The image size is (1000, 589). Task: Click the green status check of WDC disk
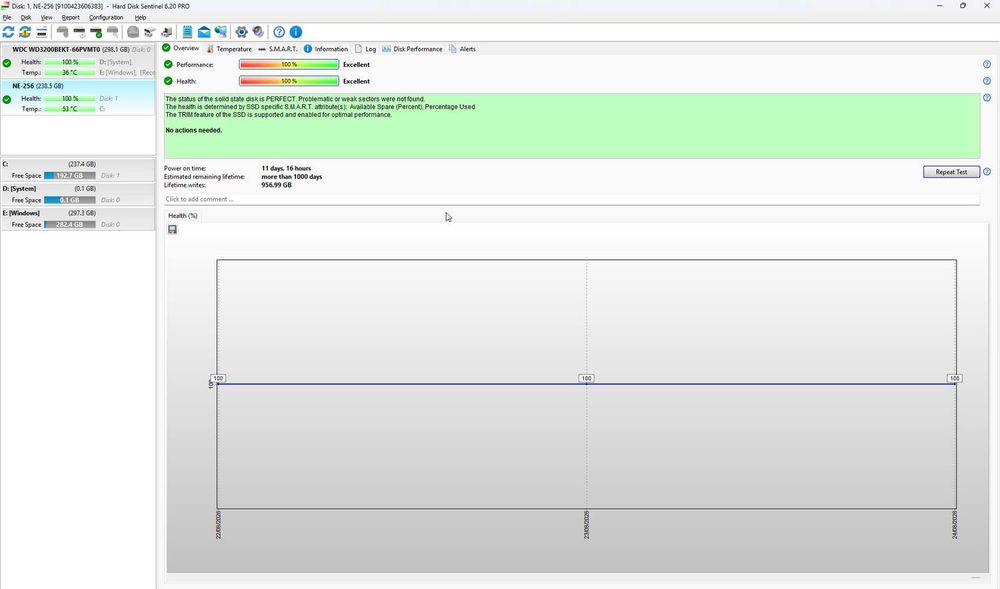[x=7, y=63]
